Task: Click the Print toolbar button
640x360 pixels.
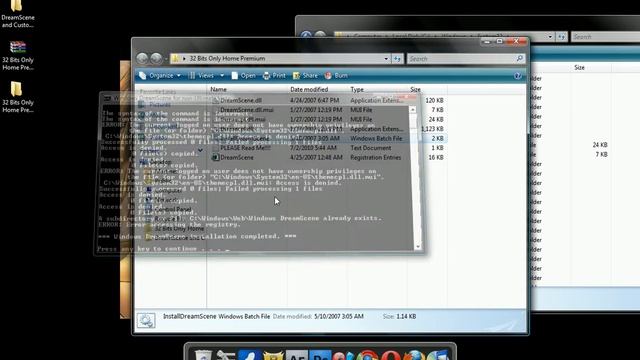Action: pos(274,76)
